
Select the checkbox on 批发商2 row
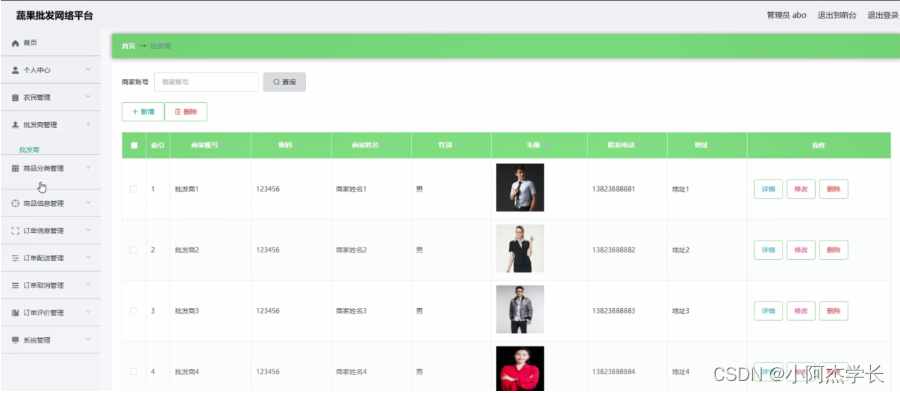[x=134, y=250]
